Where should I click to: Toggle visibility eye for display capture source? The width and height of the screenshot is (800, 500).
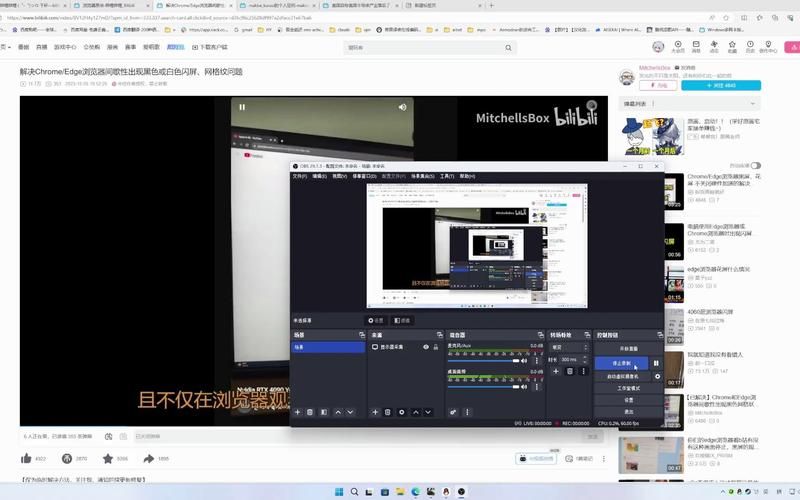click(426, 347)
